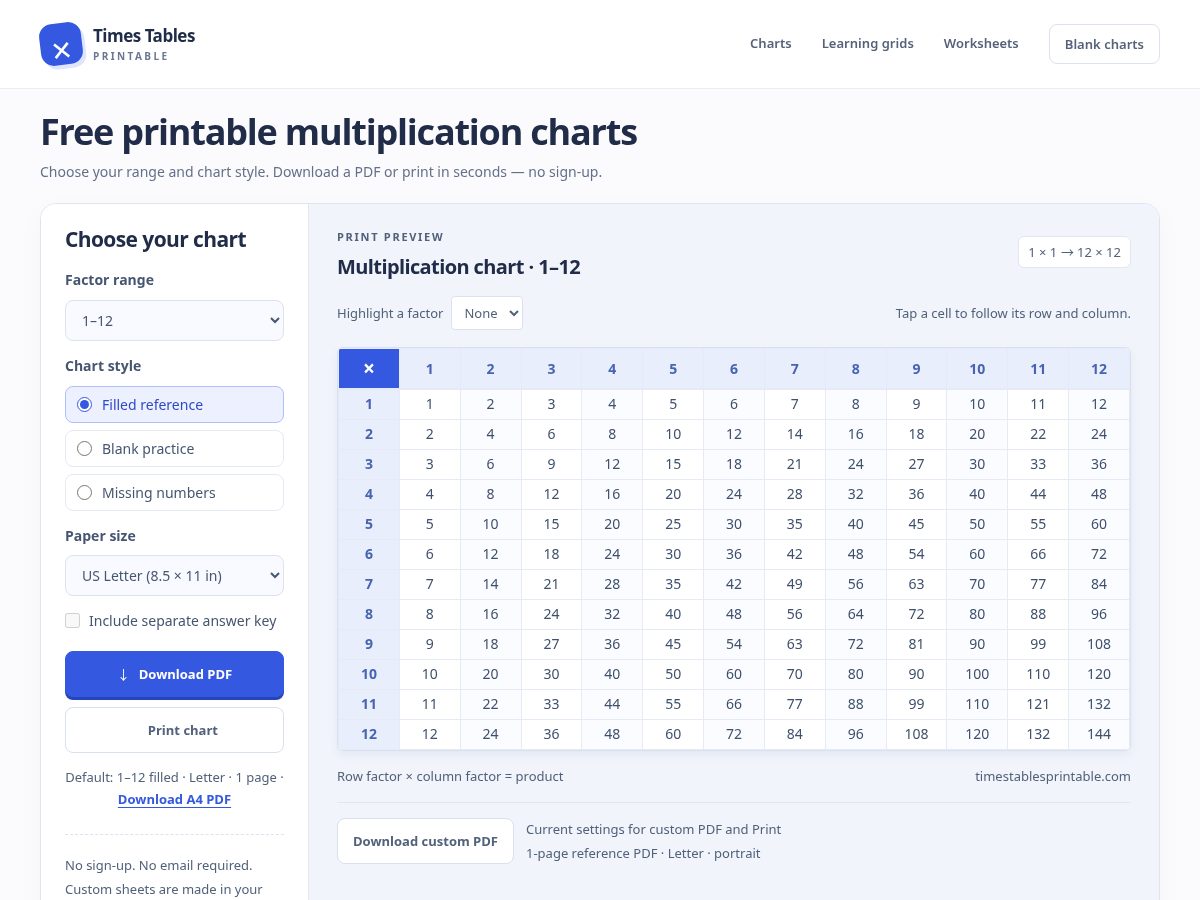Click the Times Tables Printable title
Viewport: 1200px width, 900px height.
(x=144, y=44)
